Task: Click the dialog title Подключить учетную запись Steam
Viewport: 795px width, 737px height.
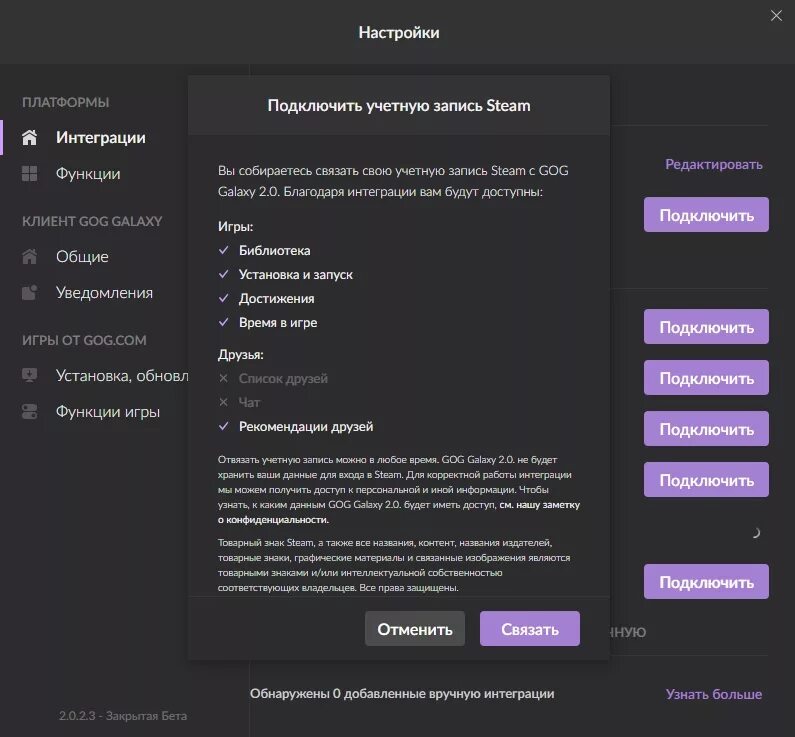Action: 399,105
